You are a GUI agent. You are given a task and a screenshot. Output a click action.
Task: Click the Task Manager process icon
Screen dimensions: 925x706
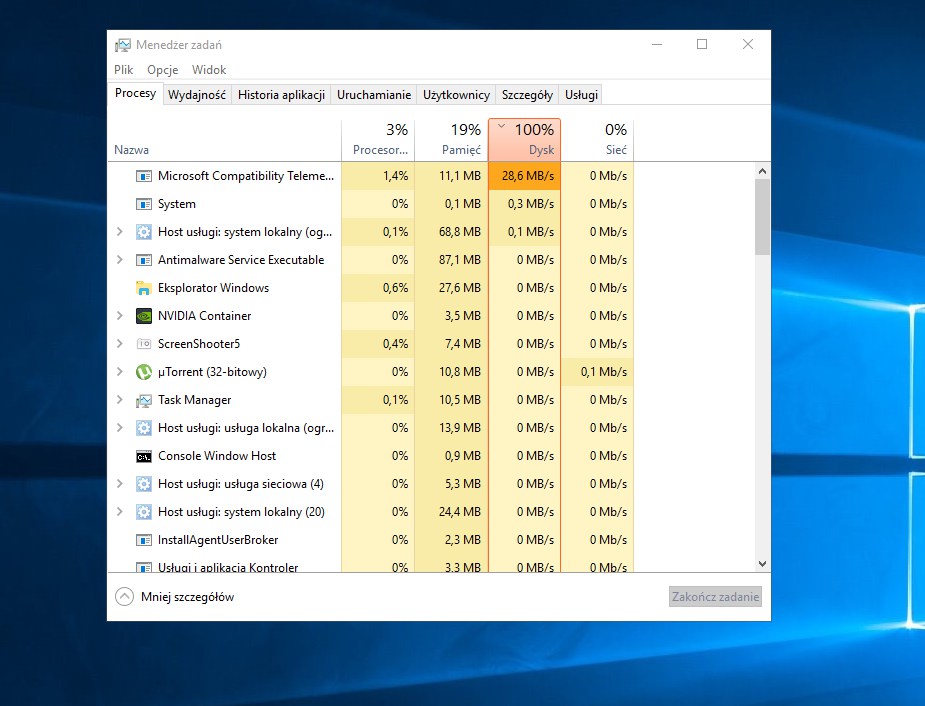pyautogui.click(x=143, y=400)
